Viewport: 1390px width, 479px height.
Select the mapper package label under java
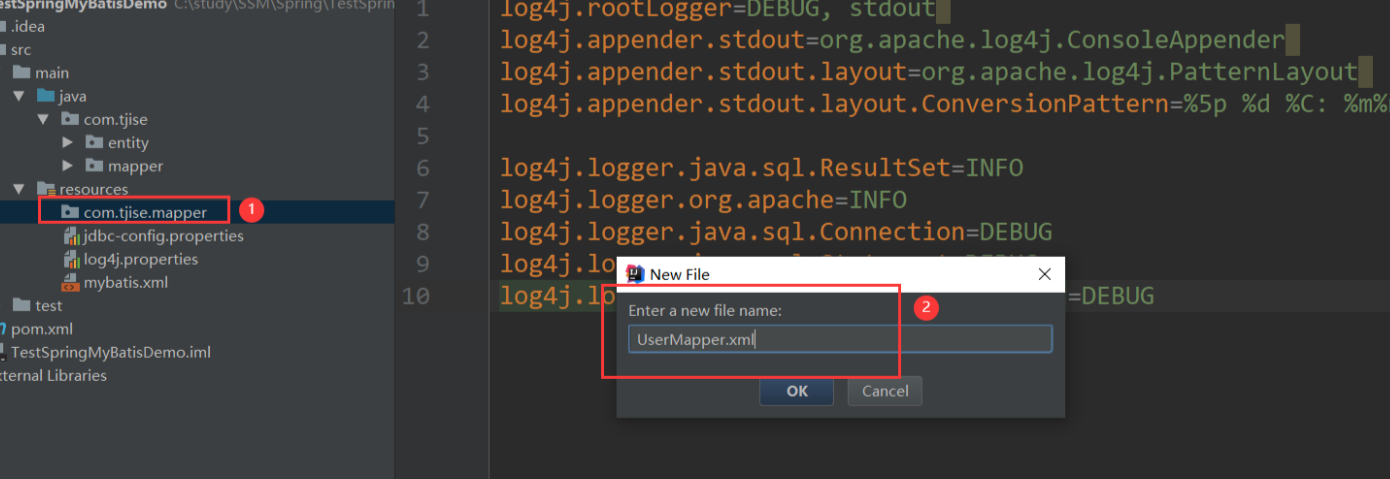pyautogui.click(x=135, y=166)
